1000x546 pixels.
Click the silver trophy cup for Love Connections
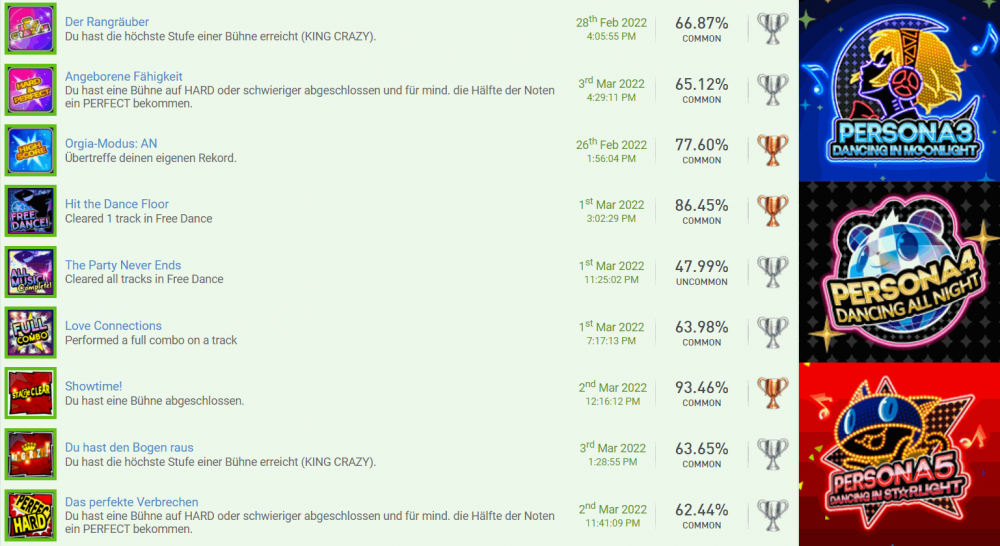772,331
